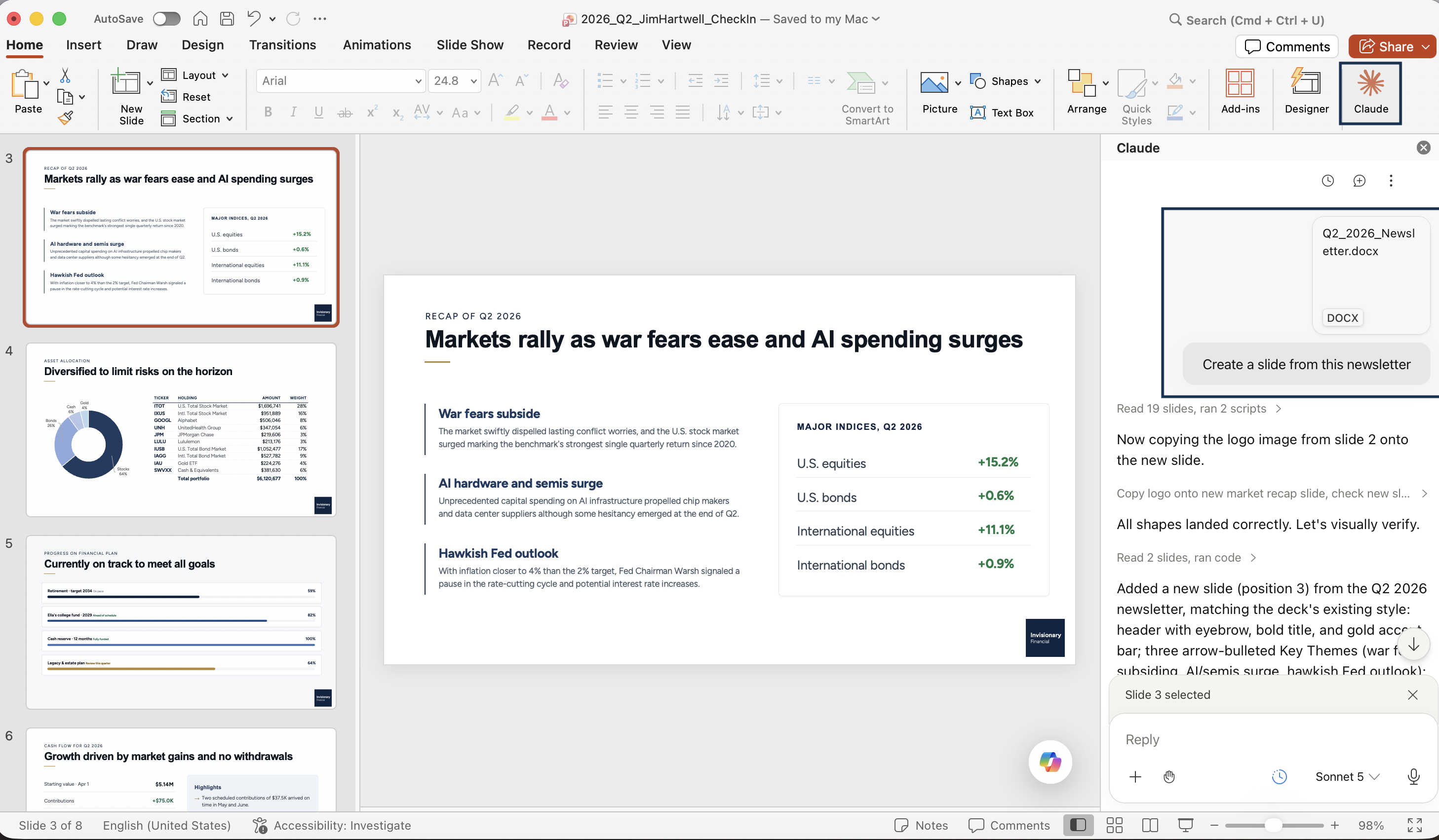Viewport: 1439px width, 840px height.
Task: Click the Arrange icon
Action: pyautogui.click(x=1082, y=83)
